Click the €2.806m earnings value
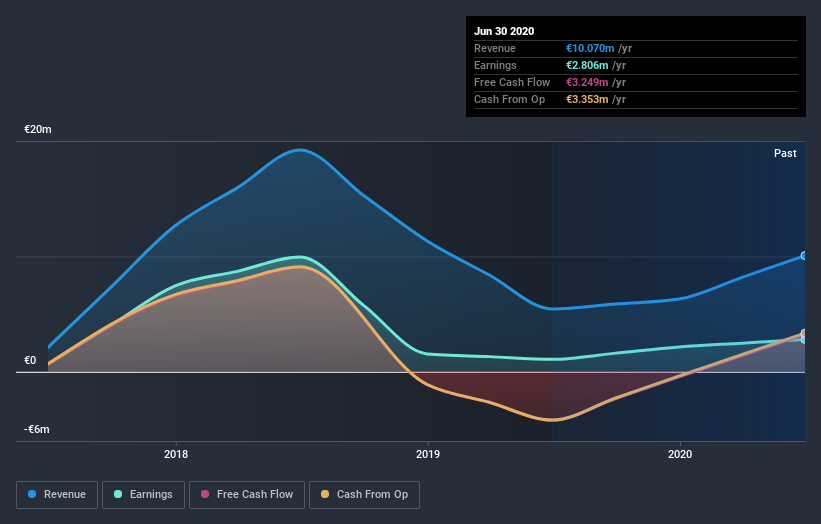 [x=587, y=65]
